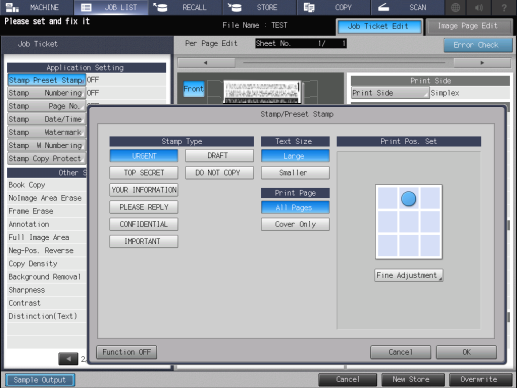Select CONFIDENTIAL stamp type
The width and height of the screenshot is (517, 388).
click(144, 224)
